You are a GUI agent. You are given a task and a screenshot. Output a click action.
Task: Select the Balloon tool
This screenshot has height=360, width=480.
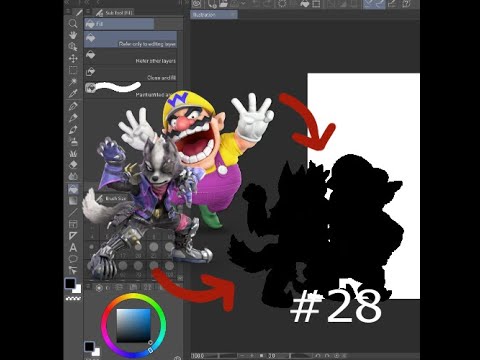[73, 259]
